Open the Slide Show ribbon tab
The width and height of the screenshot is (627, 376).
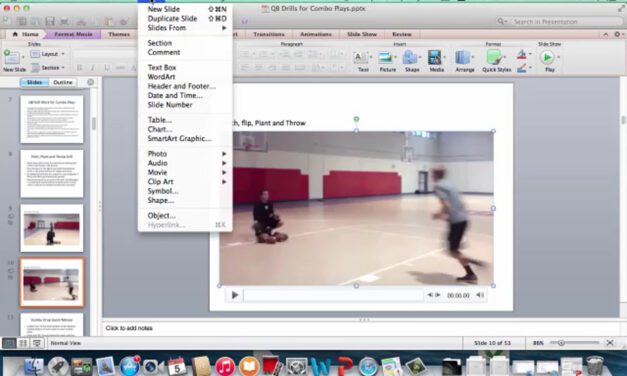[x=362, y=34]
